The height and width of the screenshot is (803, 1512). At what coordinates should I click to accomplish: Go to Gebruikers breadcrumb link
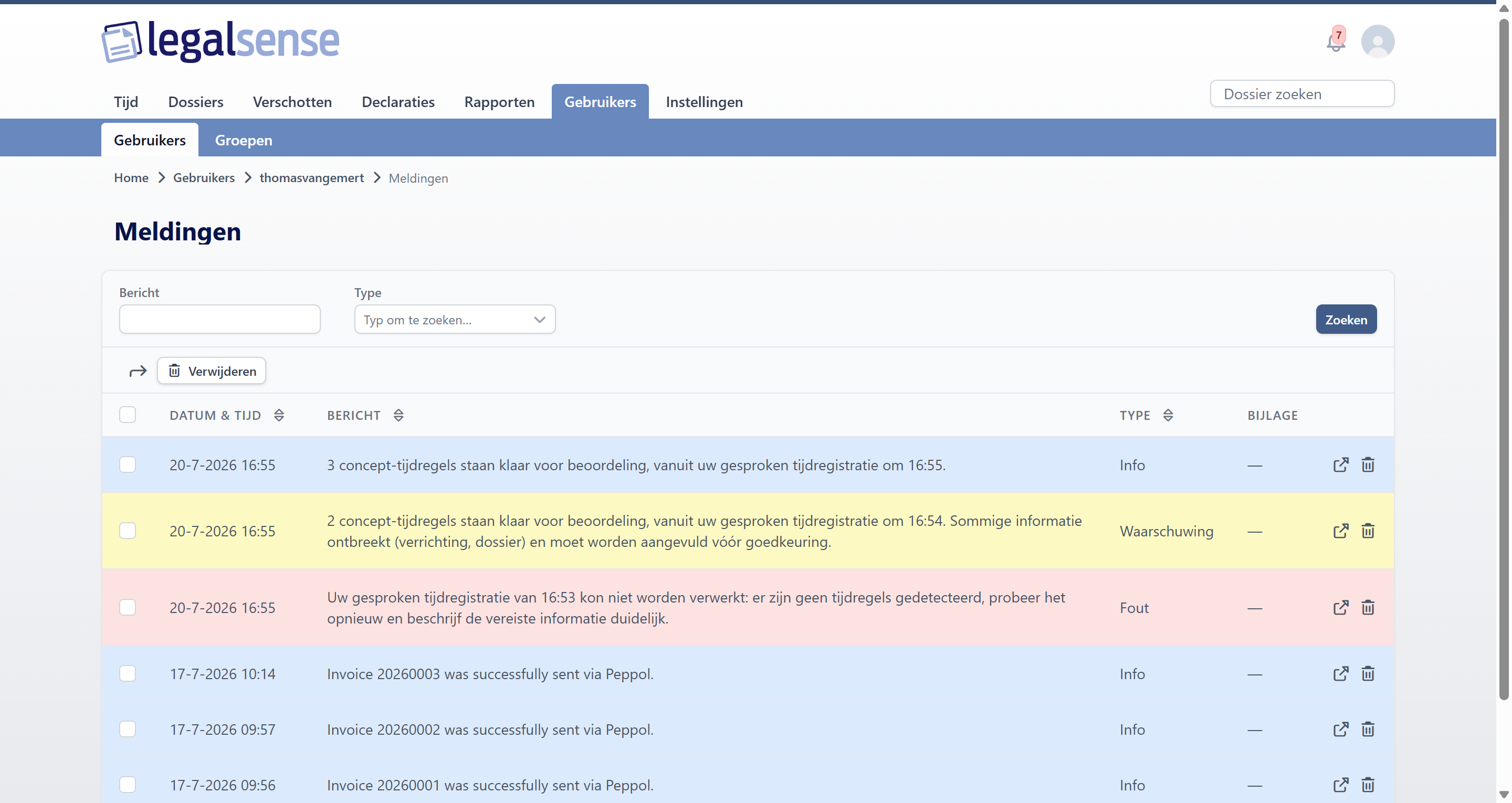click(x=204, y=178)
